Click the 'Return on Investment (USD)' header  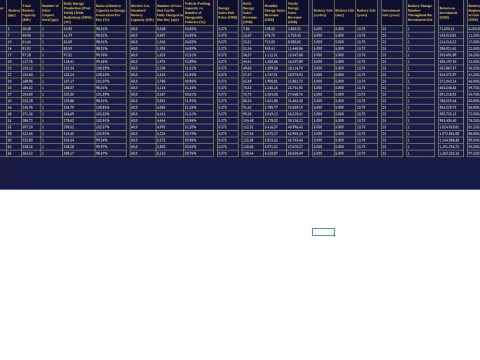451,13
